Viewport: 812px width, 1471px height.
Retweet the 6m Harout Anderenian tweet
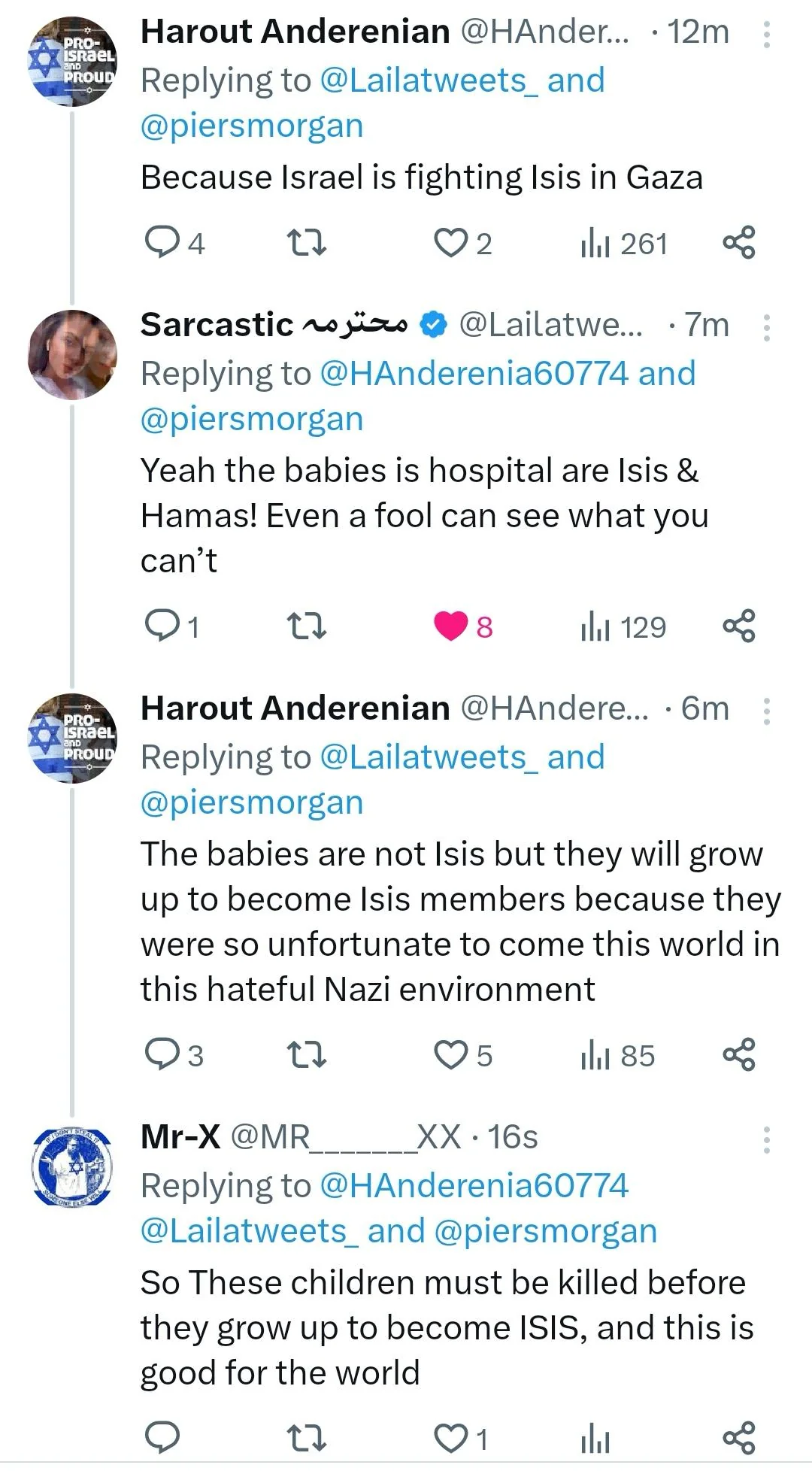point(307,1055)
